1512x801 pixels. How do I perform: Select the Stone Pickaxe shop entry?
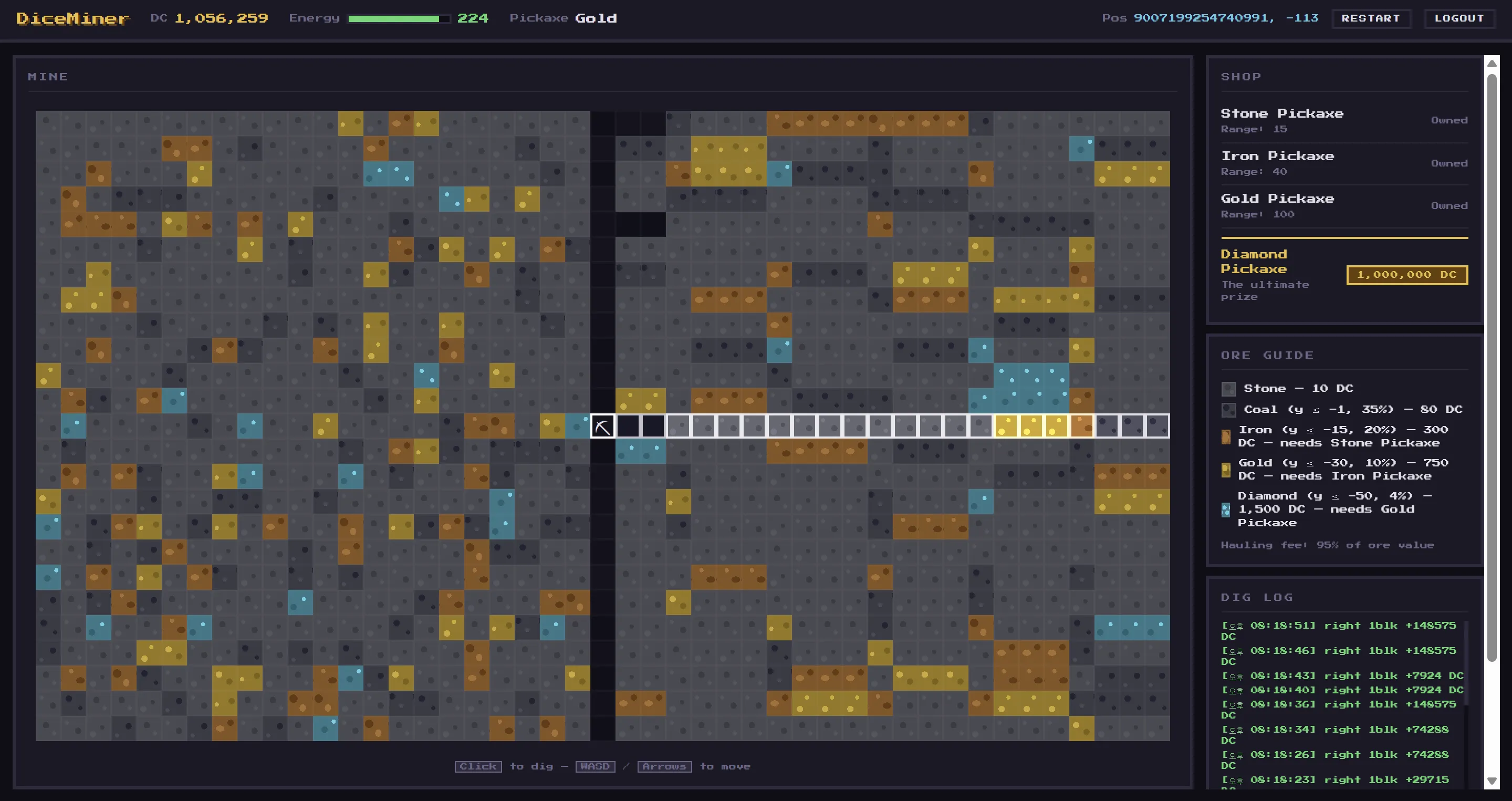point(1344,120)
